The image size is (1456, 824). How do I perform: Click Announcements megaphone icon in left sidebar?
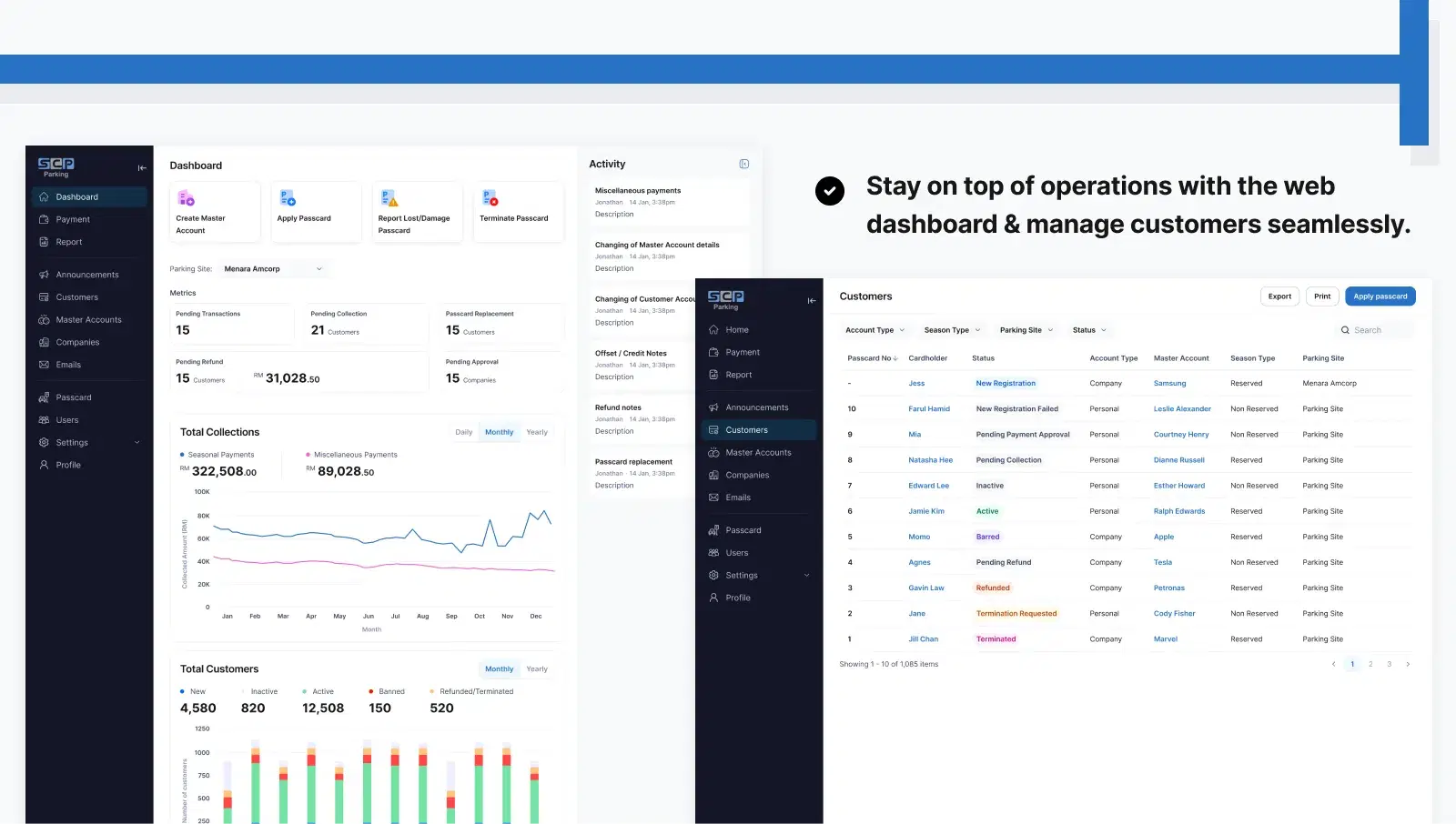point(44,275)
